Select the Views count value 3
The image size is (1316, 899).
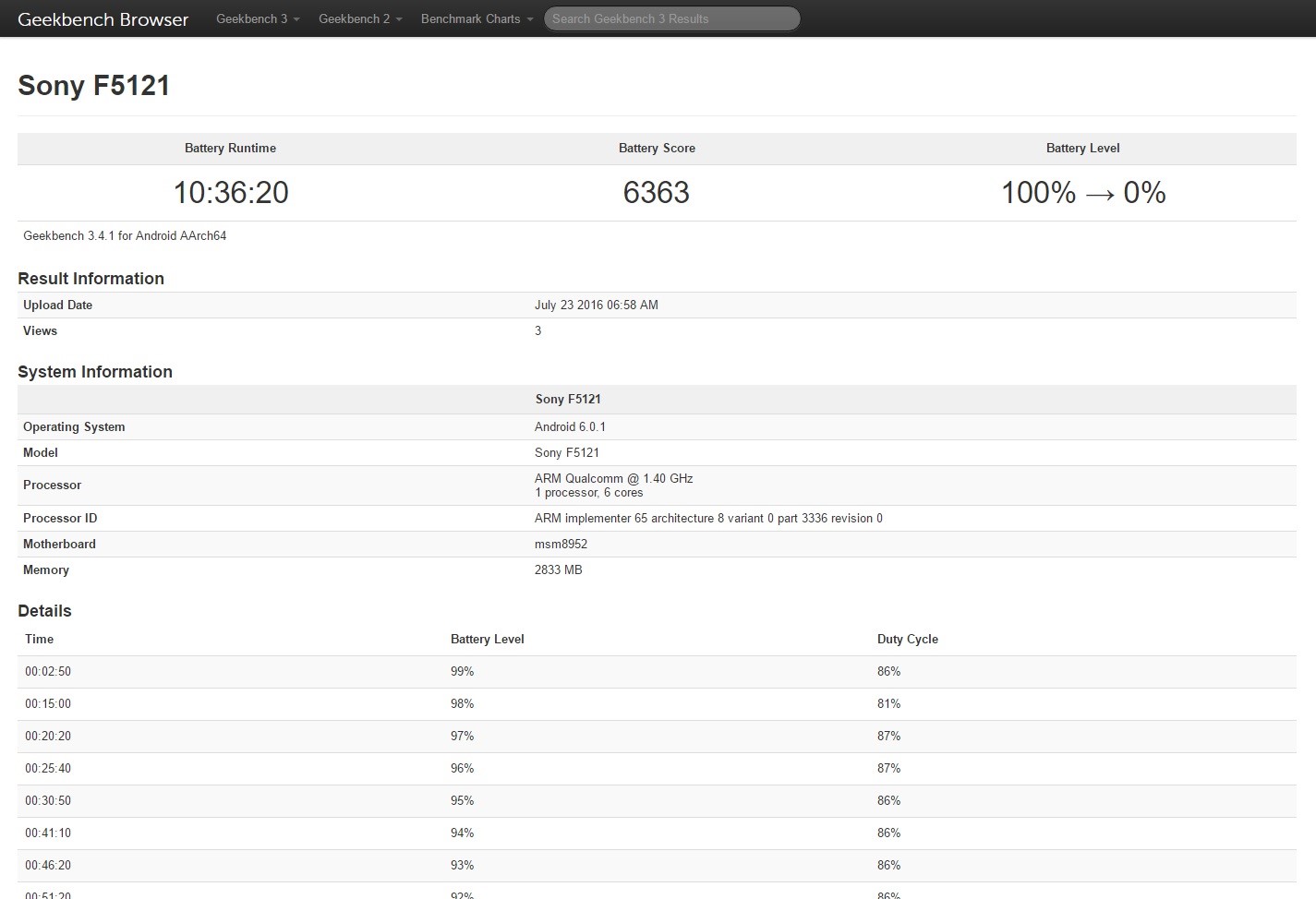pyautogui.click(x=538, y=330)
